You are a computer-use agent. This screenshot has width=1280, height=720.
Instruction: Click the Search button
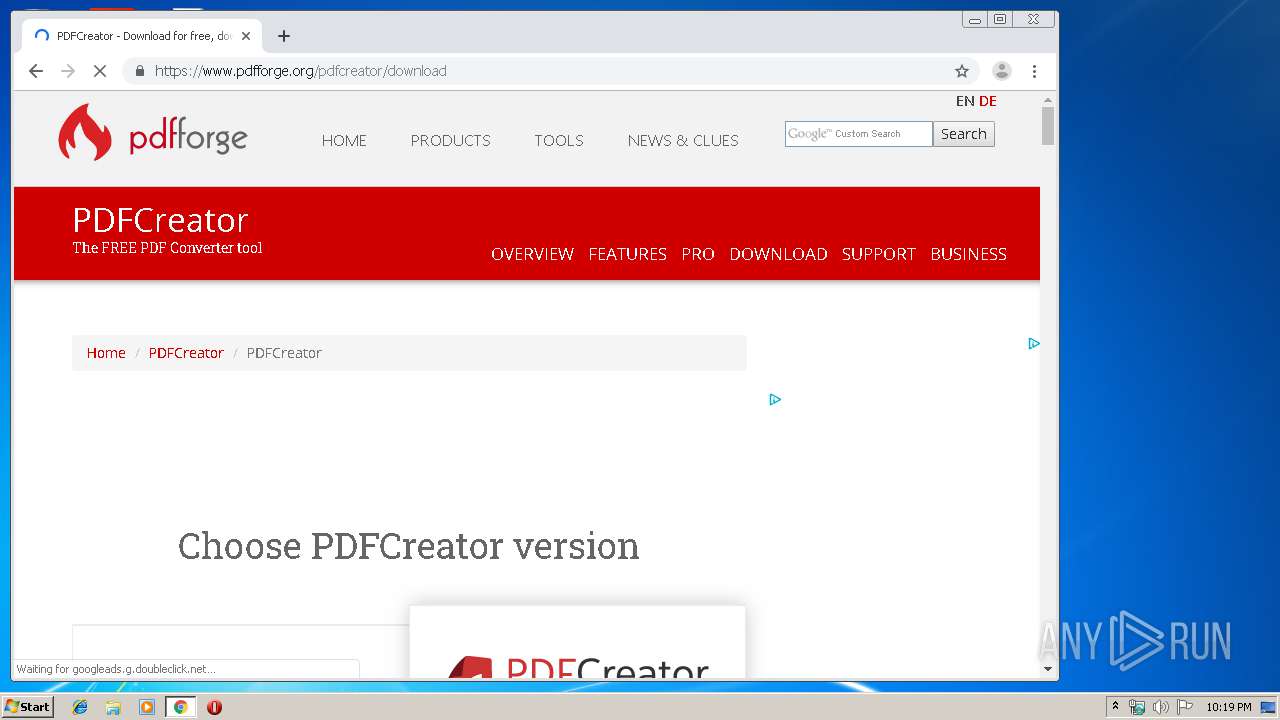click(964, 134)
